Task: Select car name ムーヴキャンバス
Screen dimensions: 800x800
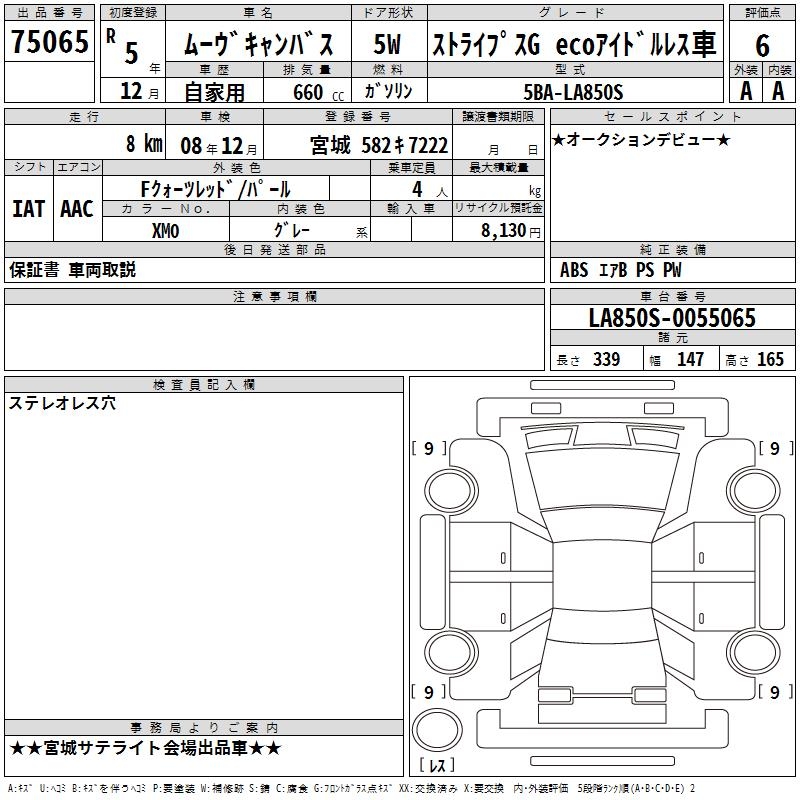Action: (x=259, y=44)
